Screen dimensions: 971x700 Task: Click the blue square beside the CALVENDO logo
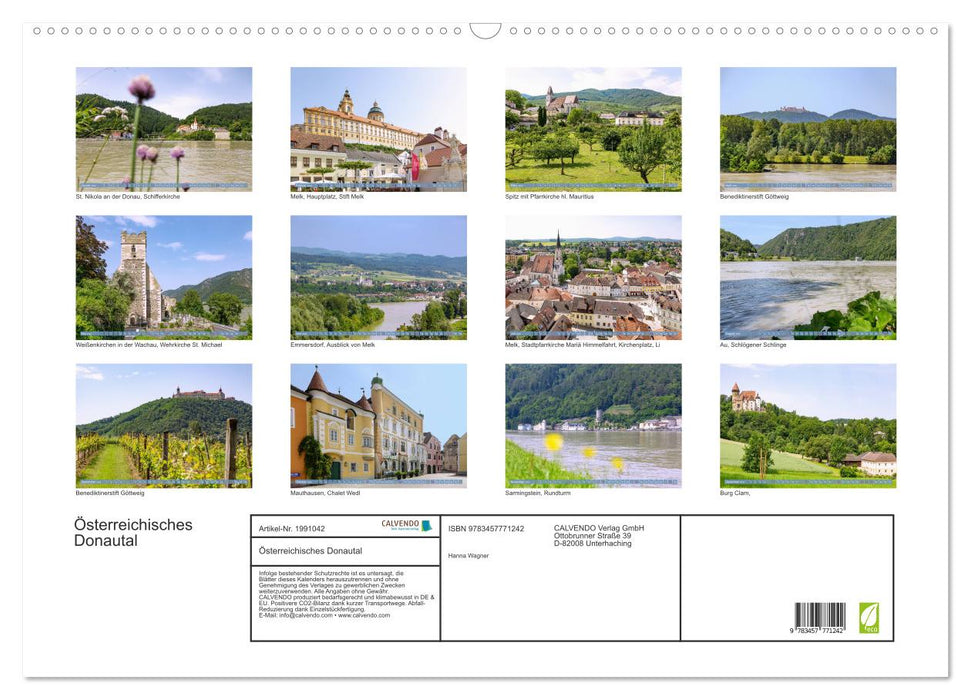tap(426, 525)
